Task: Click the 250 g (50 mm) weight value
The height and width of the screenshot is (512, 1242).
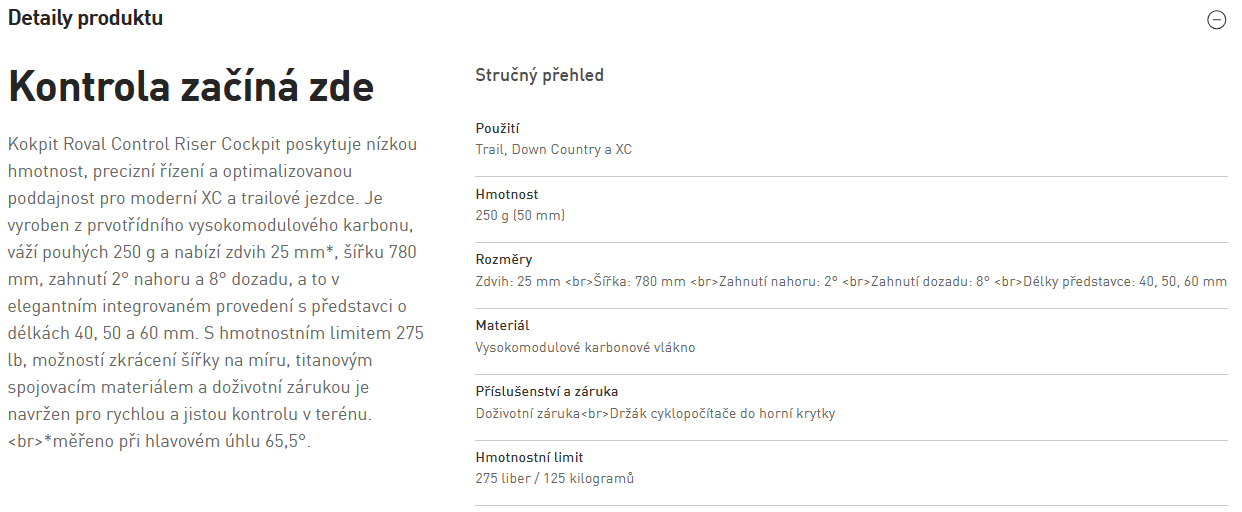Action: [521, 216]
